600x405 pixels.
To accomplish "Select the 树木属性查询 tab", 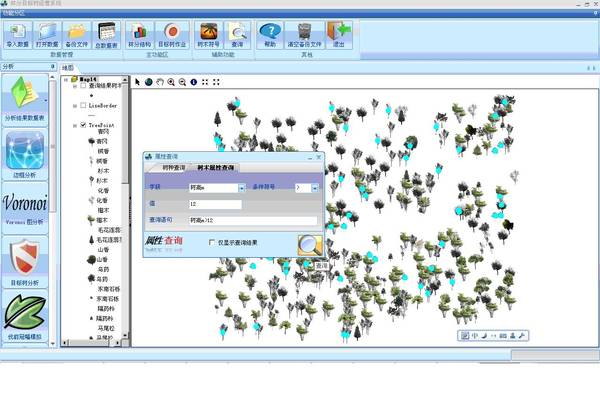I will [215, 169].
